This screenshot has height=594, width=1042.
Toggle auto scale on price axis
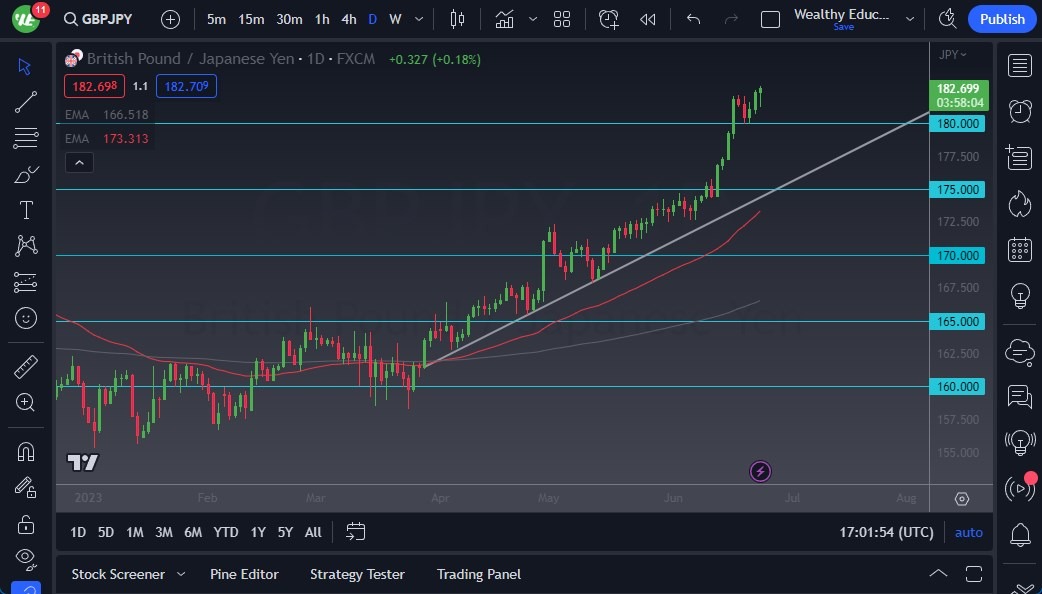coord(968,532)
